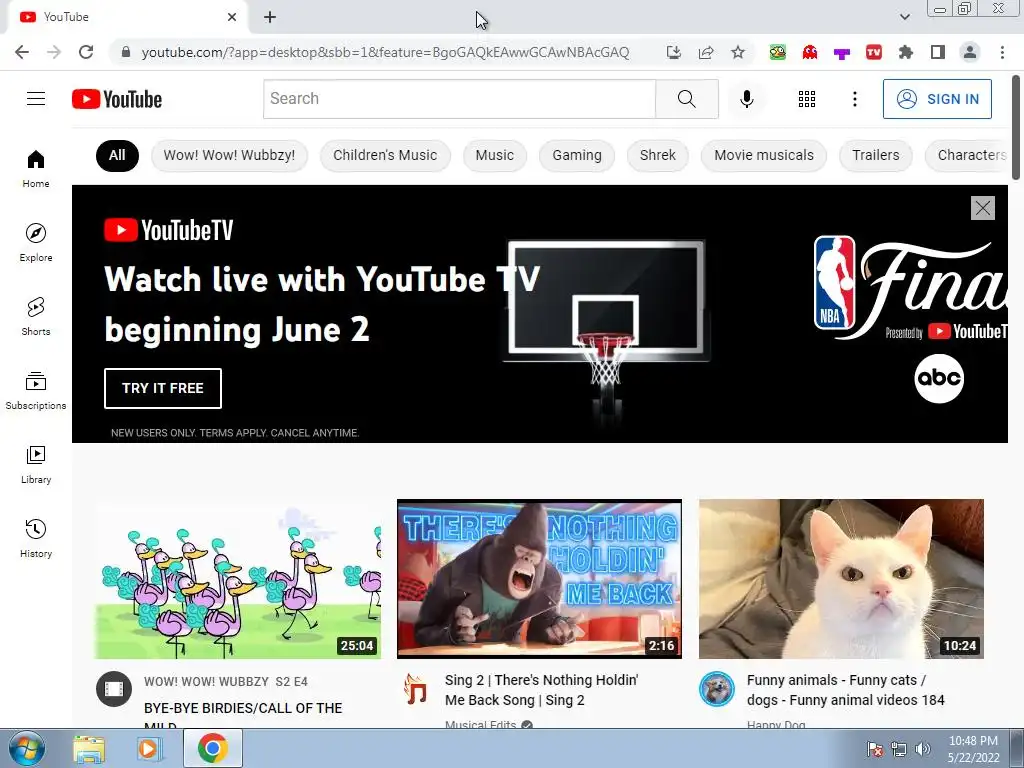Select the All filter chip
This screenshot has height=768, width=1024.
117,155
